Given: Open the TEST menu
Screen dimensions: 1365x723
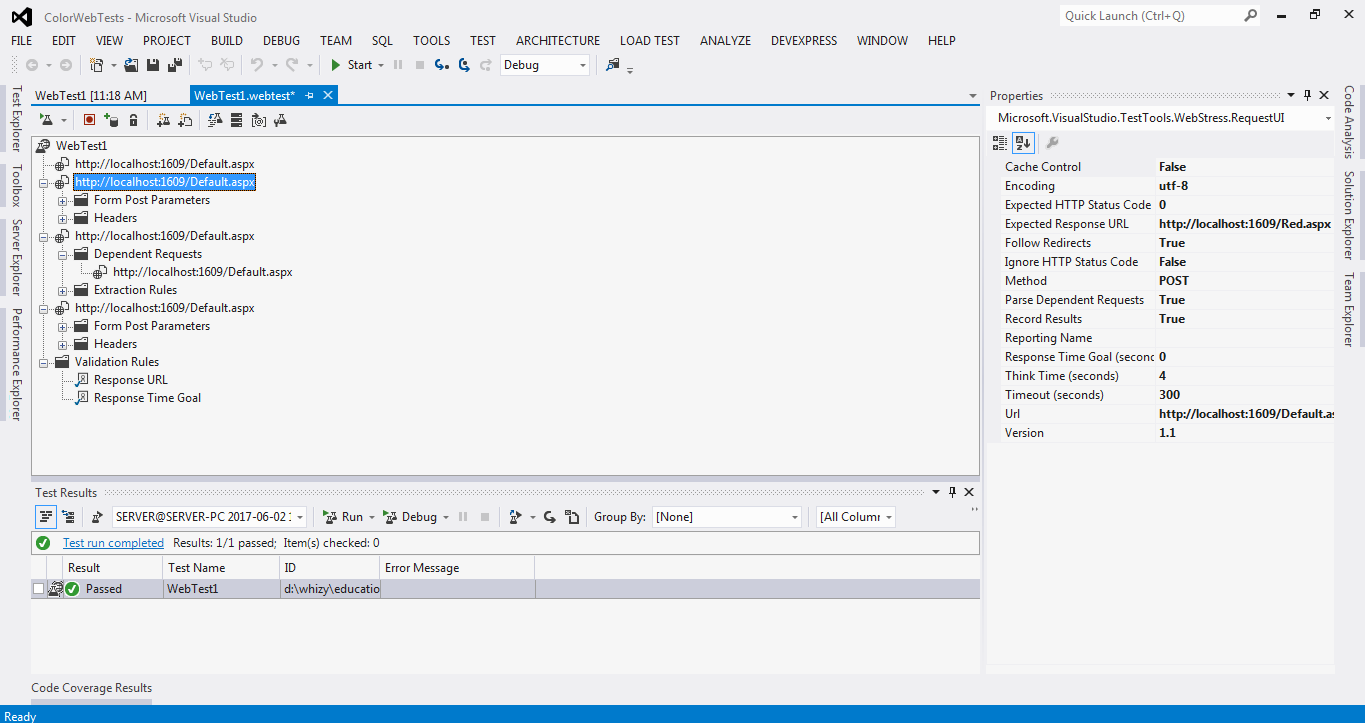Looking at the screenshot, I should (x=483, y=41).
